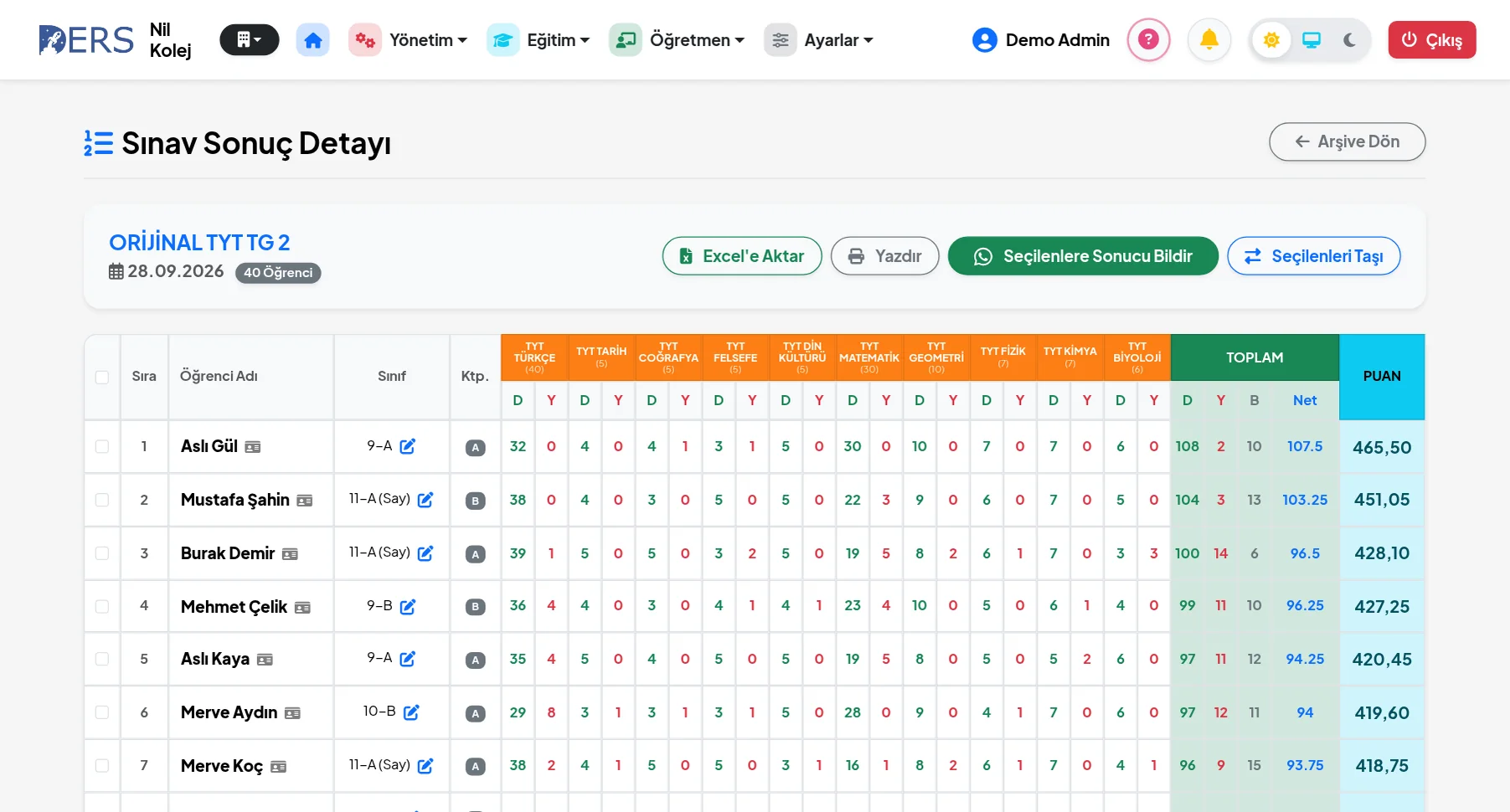Screen dimensions: 1510x812
Task: Expand the Öğretmen menu
Action: coord(677,40)
